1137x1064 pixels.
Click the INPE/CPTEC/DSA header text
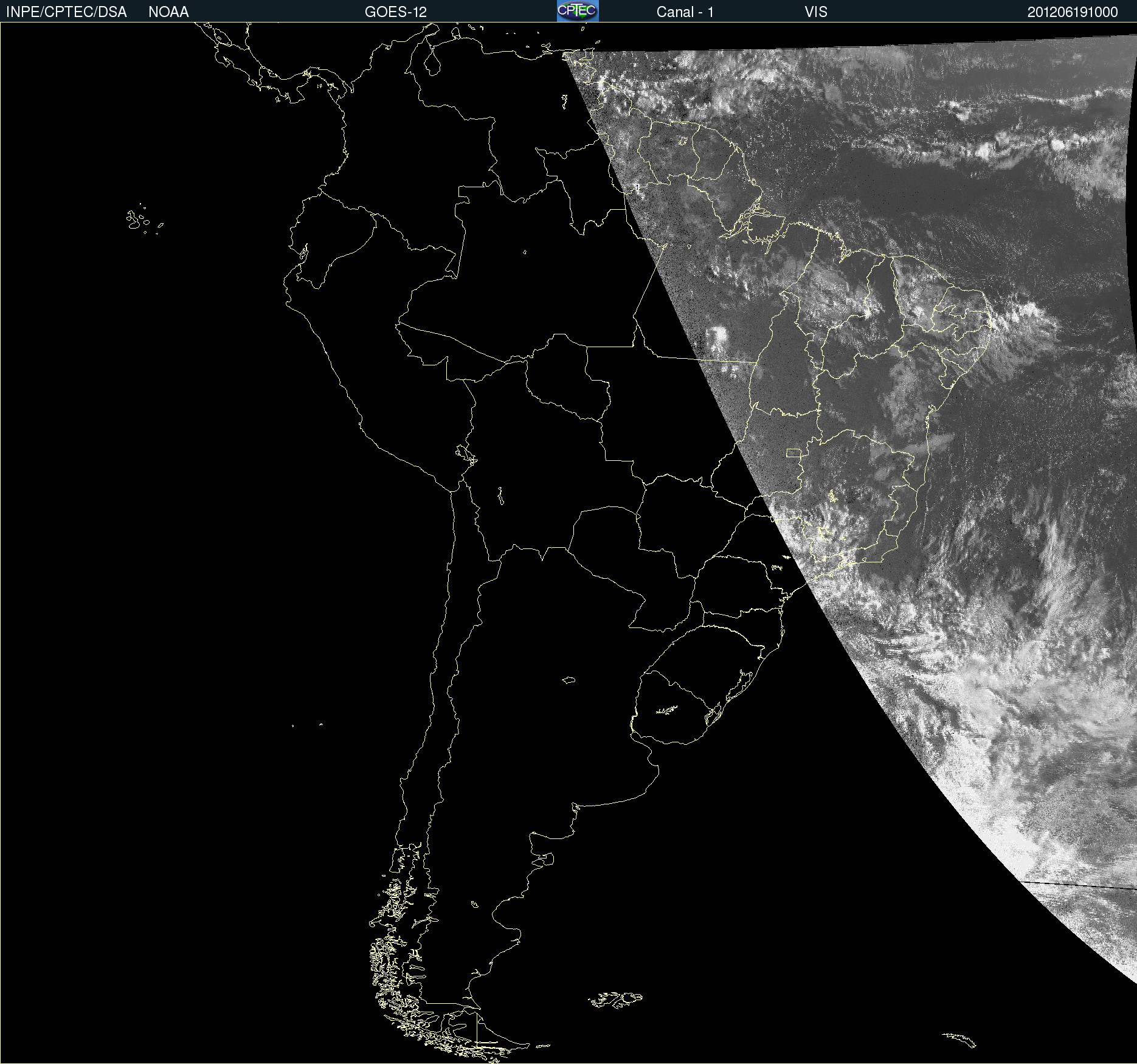point(66,12)
